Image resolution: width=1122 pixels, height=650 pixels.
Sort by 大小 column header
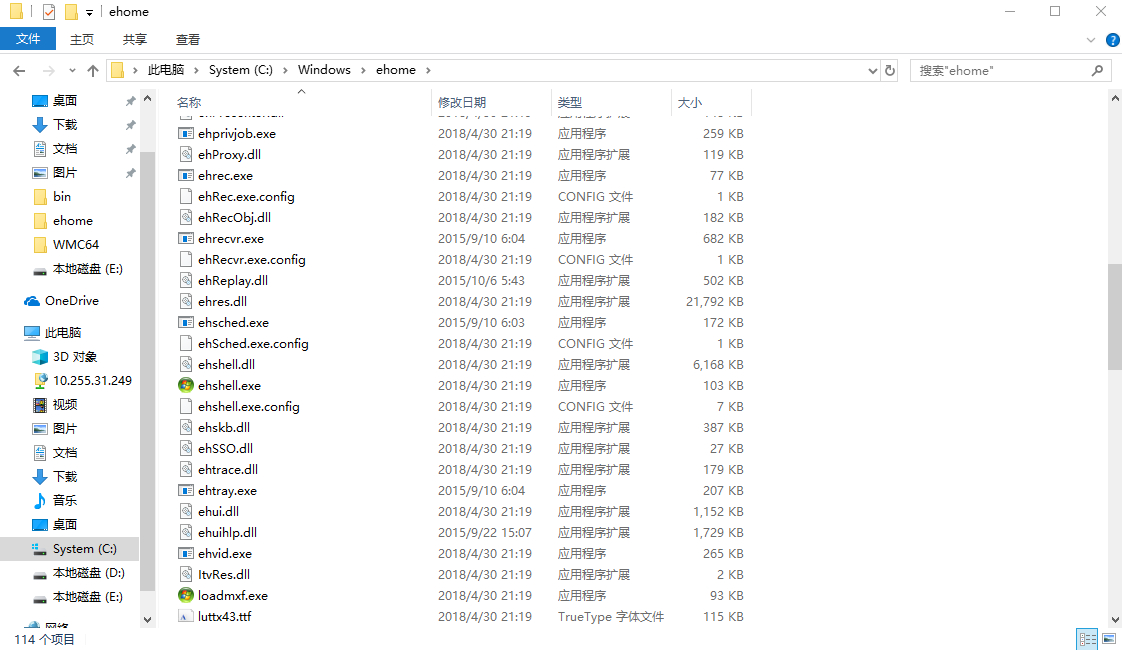click(x=690, y=102)
